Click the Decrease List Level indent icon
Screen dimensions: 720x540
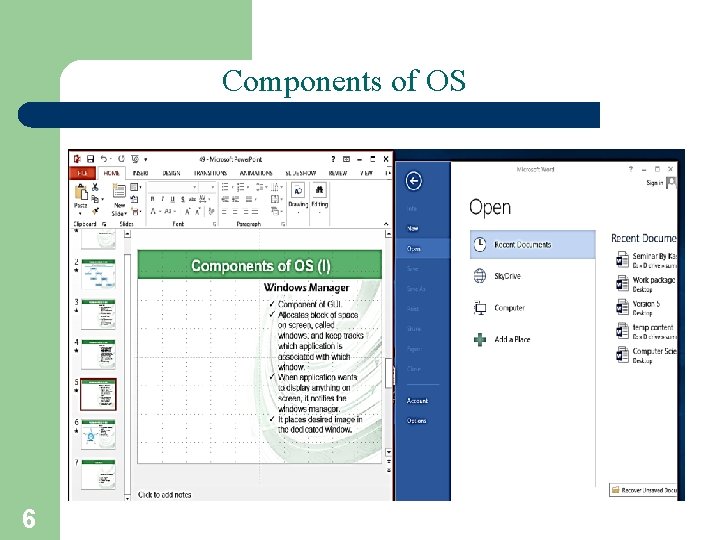[x=225, y=199]
